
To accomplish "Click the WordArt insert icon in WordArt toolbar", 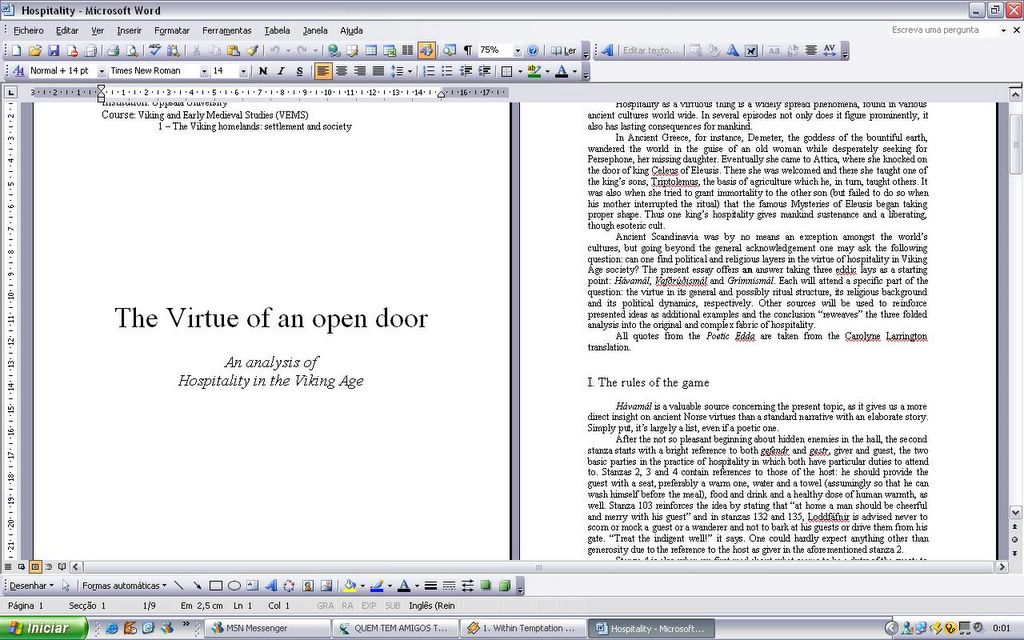I will click(607, 50).
